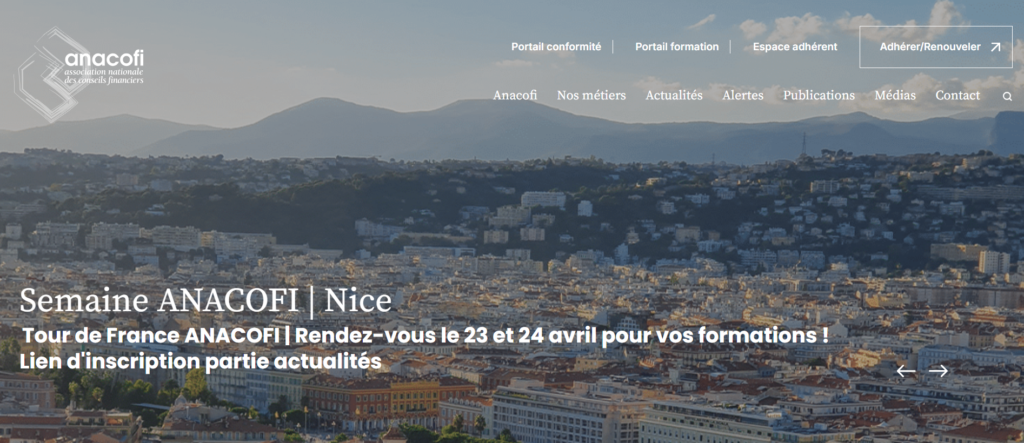Click the Lien d'inscription partie actualités text
1024x443 pixels.
201,361
